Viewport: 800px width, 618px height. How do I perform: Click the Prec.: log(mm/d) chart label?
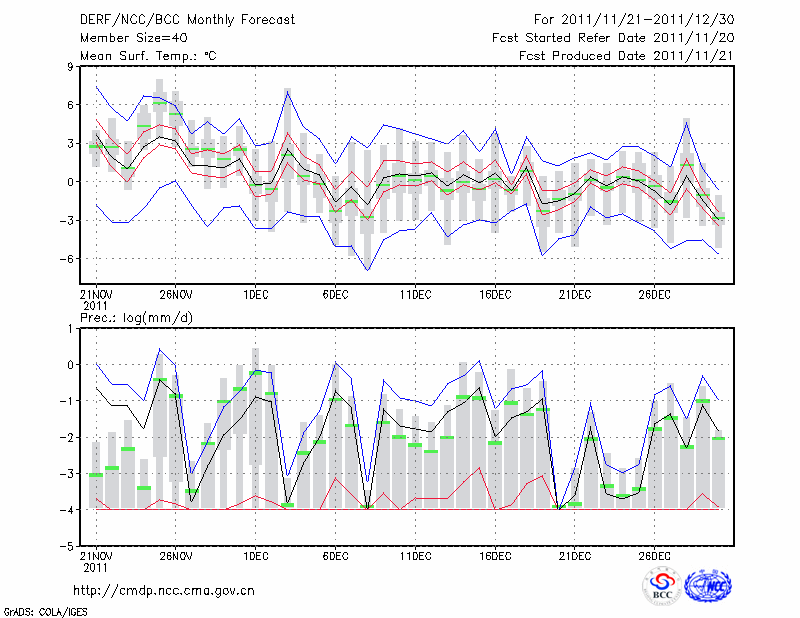[x=135, y=317]
